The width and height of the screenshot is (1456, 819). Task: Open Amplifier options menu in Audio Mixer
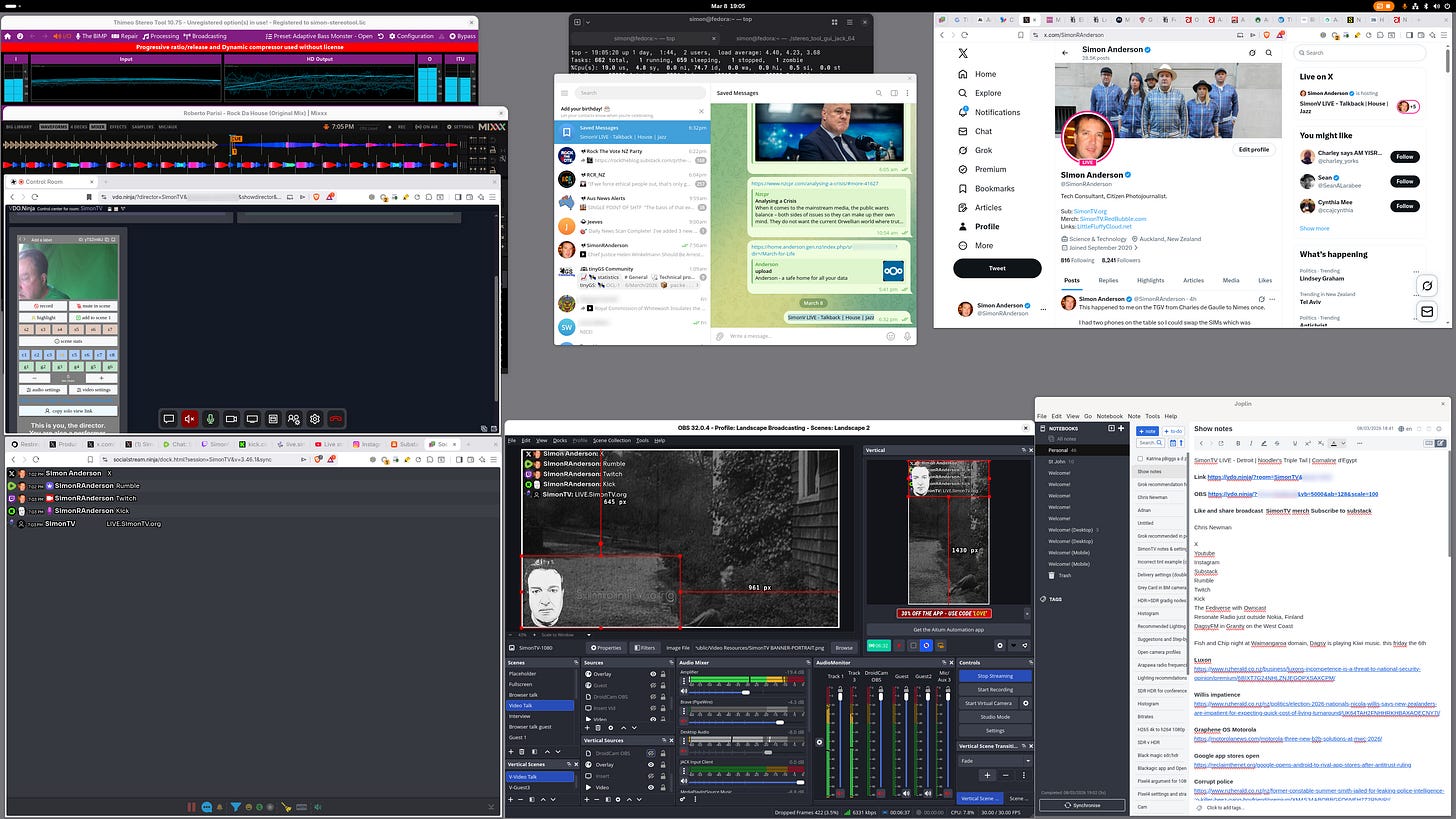684,680
